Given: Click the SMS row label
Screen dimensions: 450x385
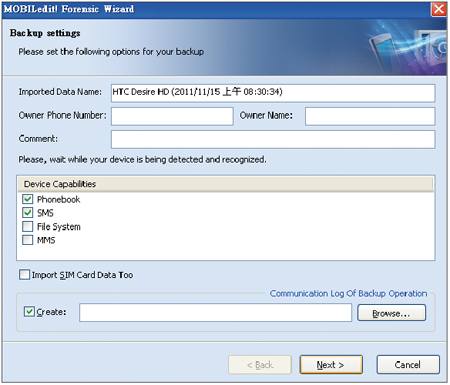Looking at the screenshot, I should click(45, 213).
